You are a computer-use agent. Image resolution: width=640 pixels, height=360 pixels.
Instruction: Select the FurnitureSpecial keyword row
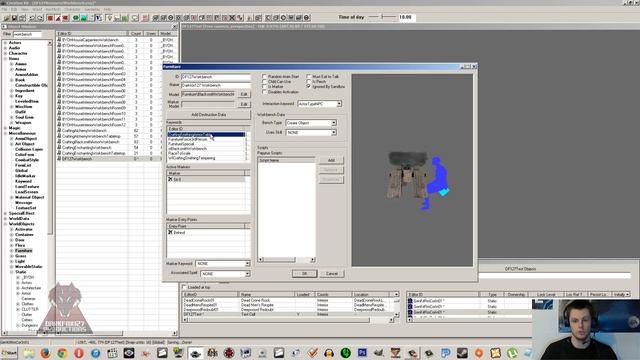coord(206,144)
